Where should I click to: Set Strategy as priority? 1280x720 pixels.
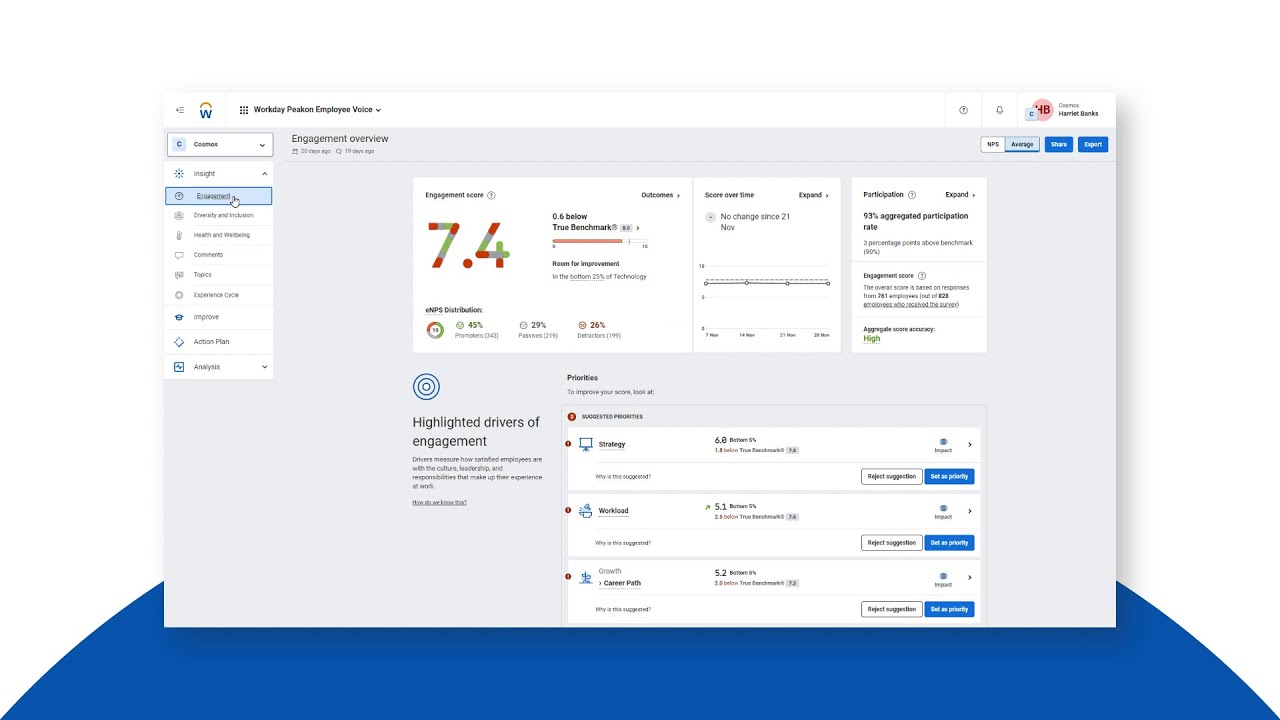tap(949, 476)
